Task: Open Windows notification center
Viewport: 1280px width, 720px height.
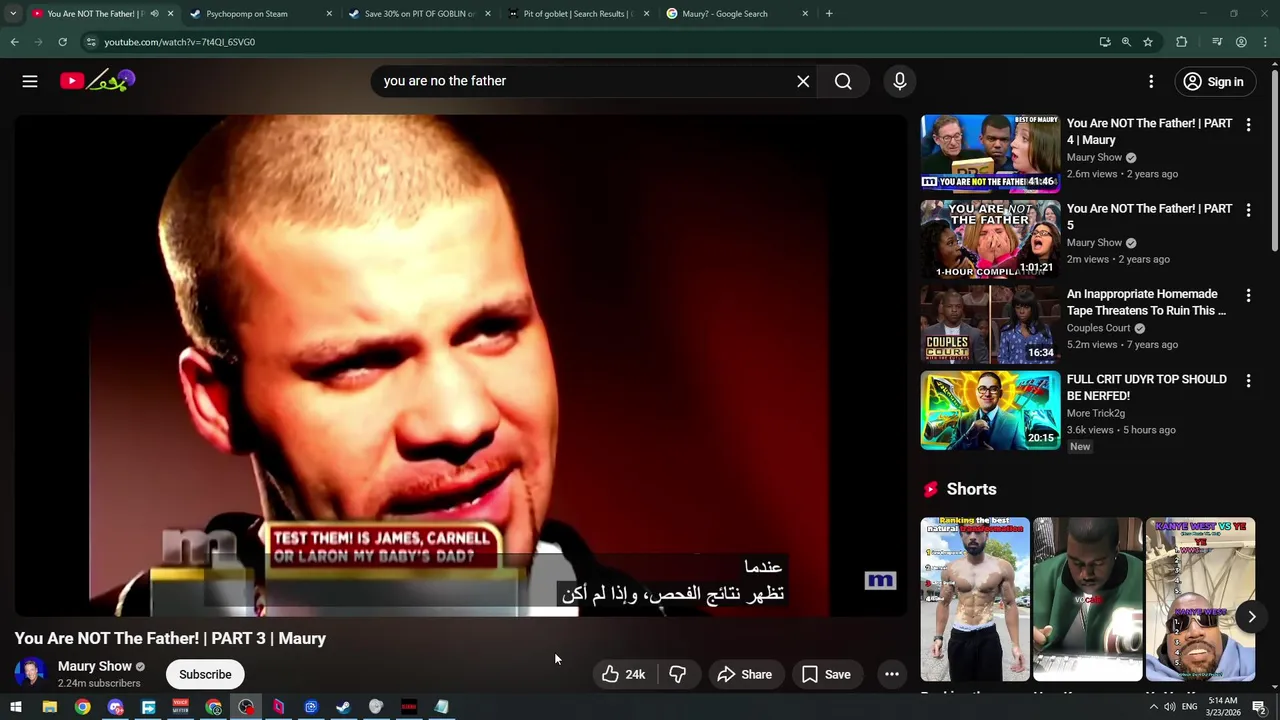Action: point(1259,707)
